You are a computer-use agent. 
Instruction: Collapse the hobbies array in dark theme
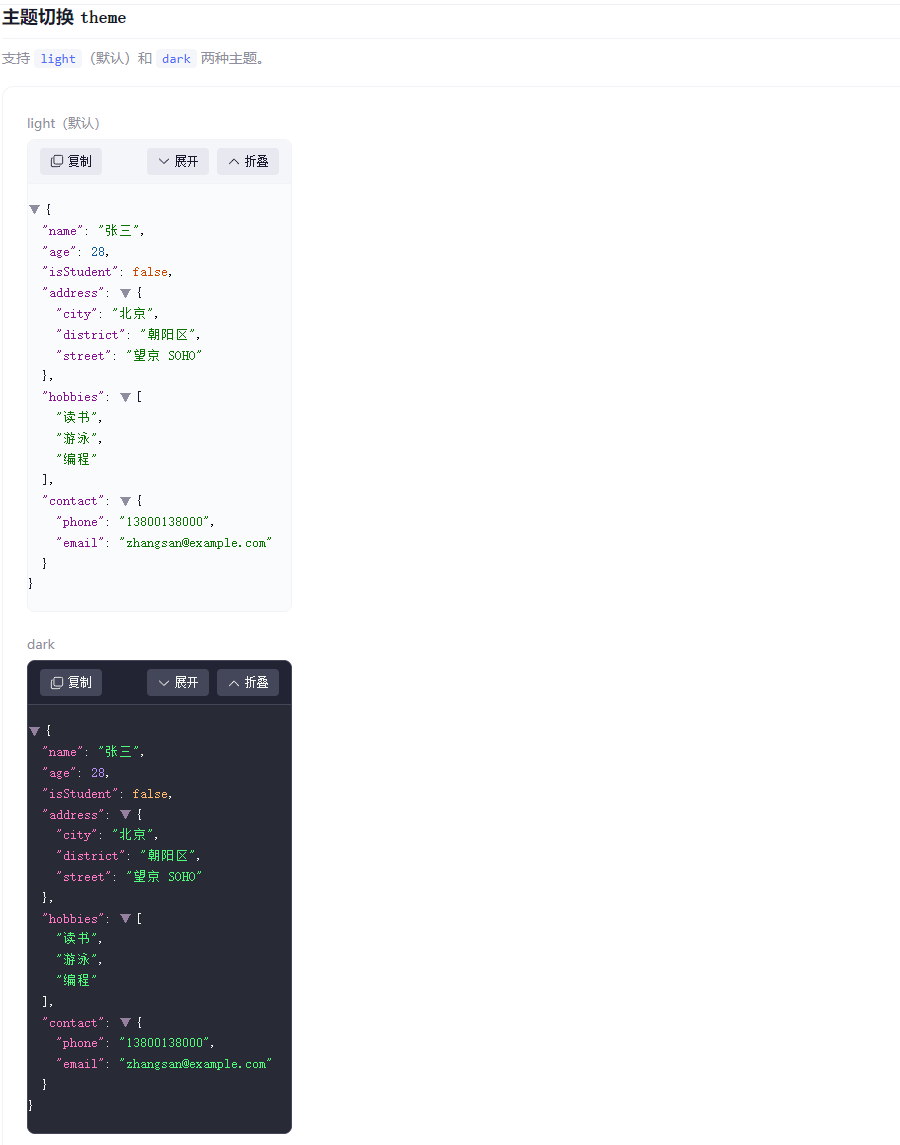[x=125, y=918]
